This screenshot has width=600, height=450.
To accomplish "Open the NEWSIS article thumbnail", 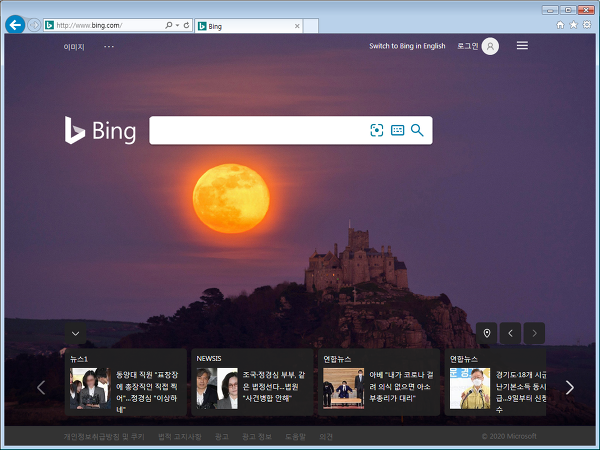I will pyautogui.click(x=217, y=388).
